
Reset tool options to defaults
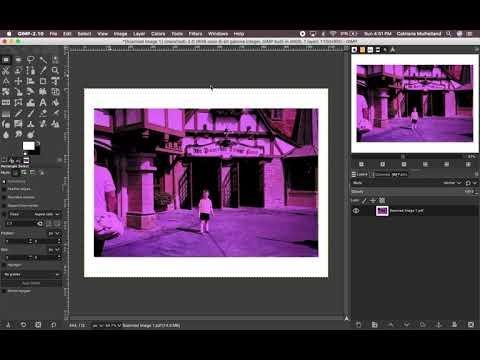[53, 324]
